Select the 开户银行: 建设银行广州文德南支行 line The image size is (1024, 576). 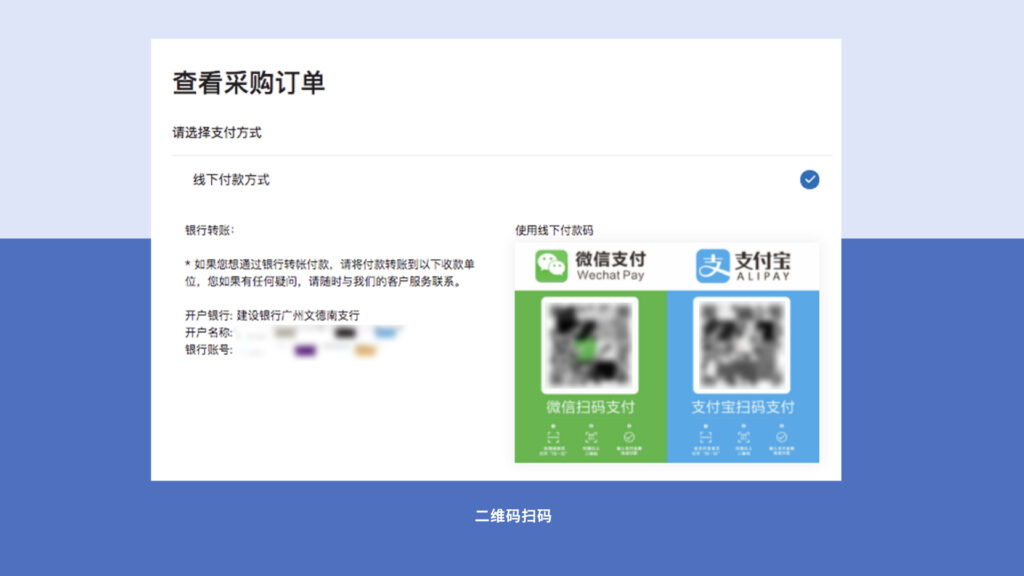coord(272,315)
